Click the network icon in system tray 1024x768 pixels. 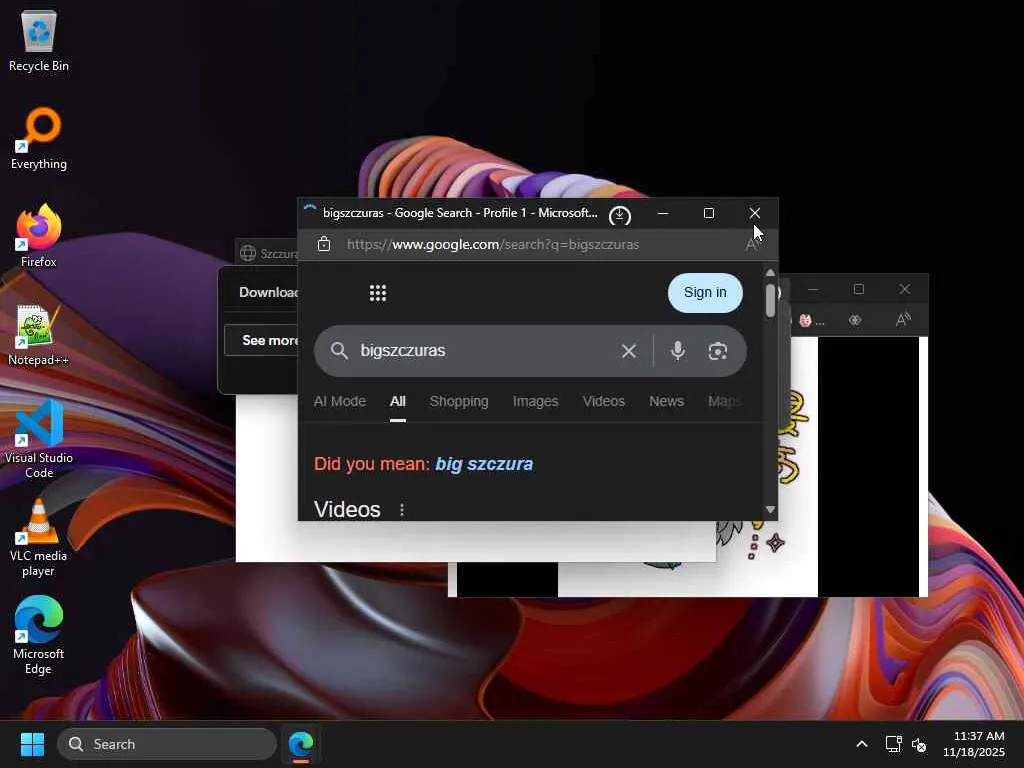coord(893,744)
